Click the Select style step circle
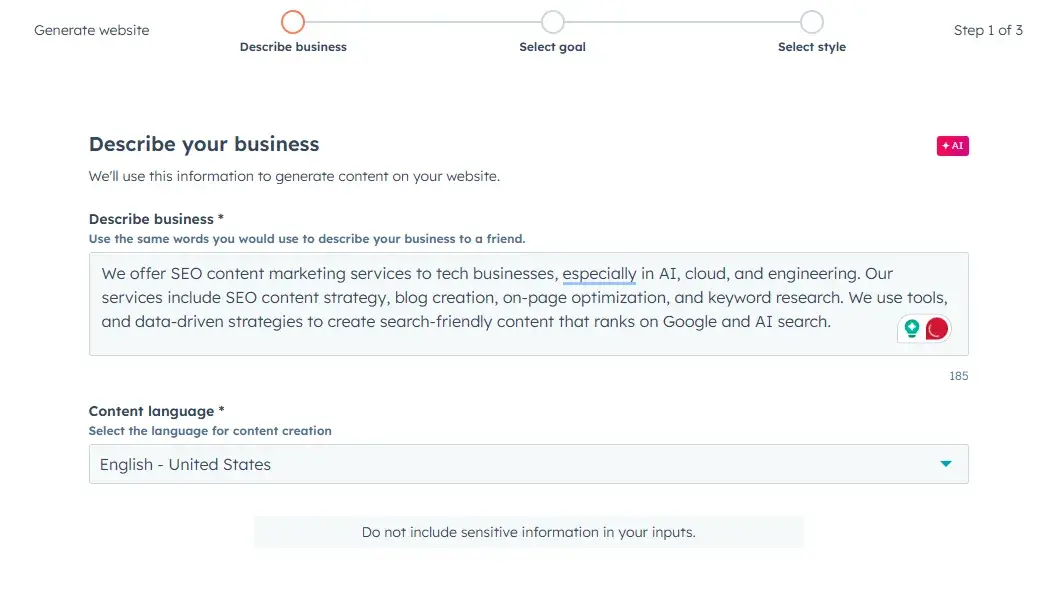 [x=812, y=22]
